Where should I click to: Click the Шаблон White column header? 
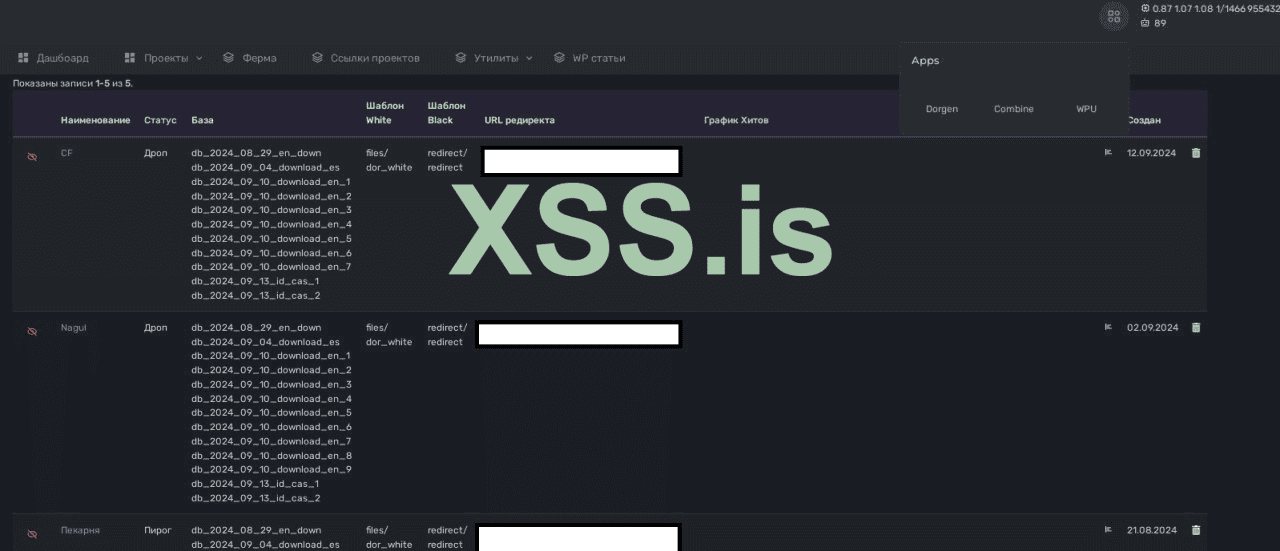tap(385, 113)
